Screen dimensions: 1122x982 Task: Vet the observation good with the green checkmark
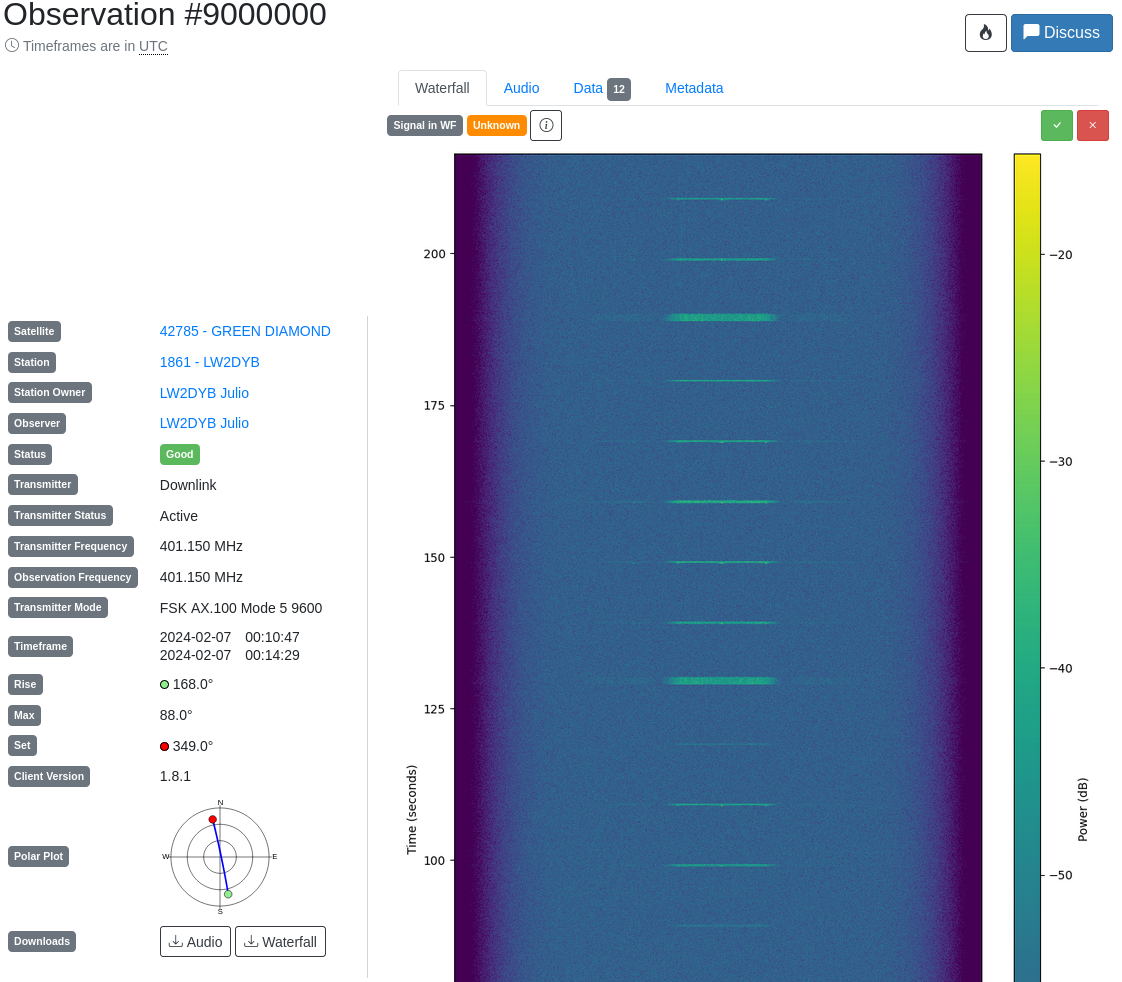pos(1056,125)
